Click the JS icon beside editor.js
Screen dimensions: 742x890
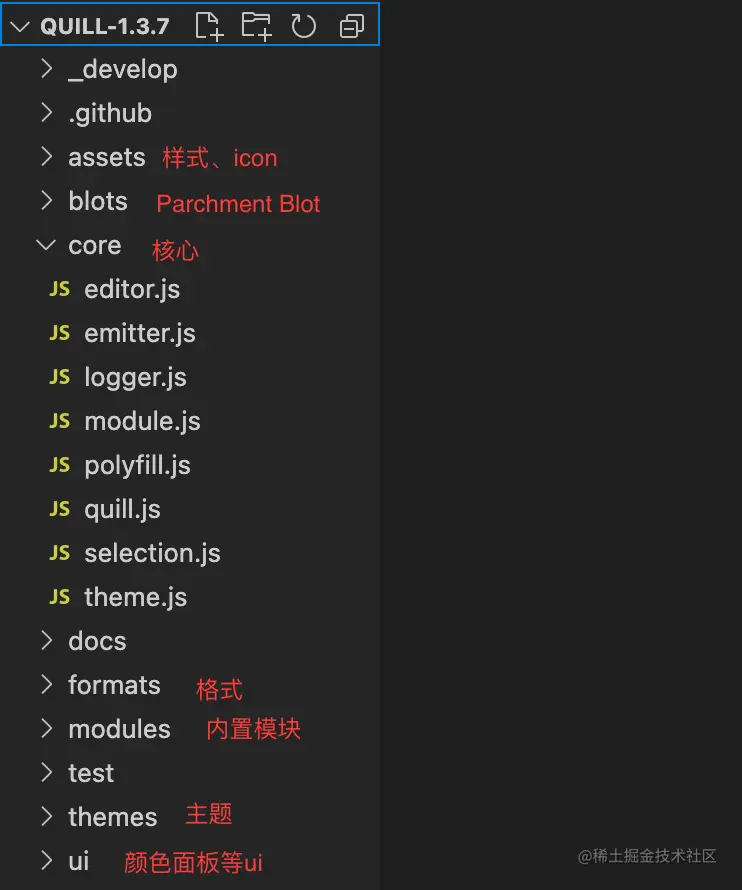coord(58,289)
